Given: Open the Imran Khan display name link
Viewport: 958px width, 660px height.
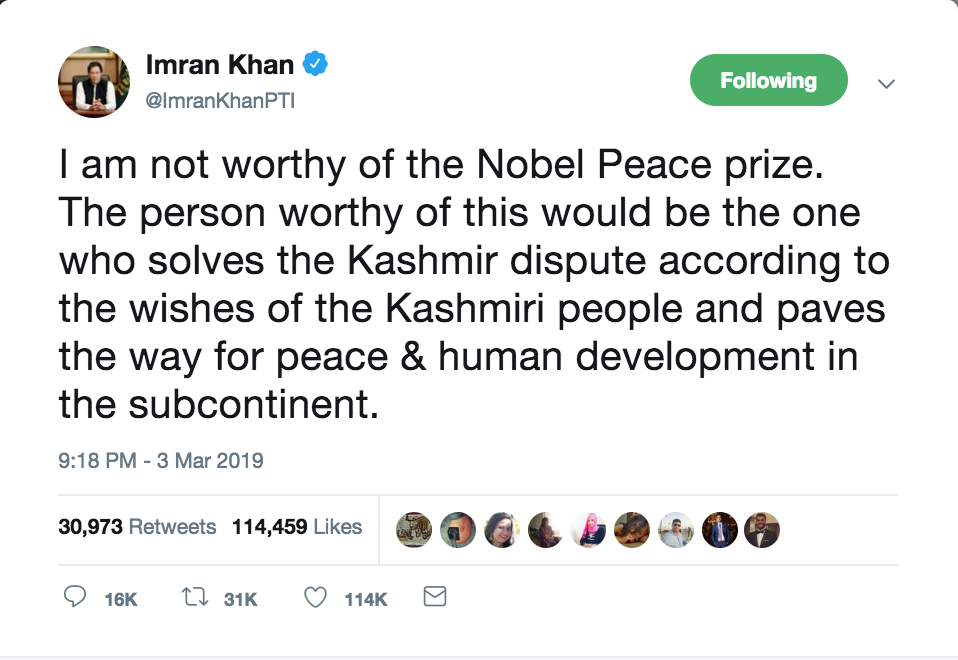Looking at the screenshot, I should tap(220, 66).
